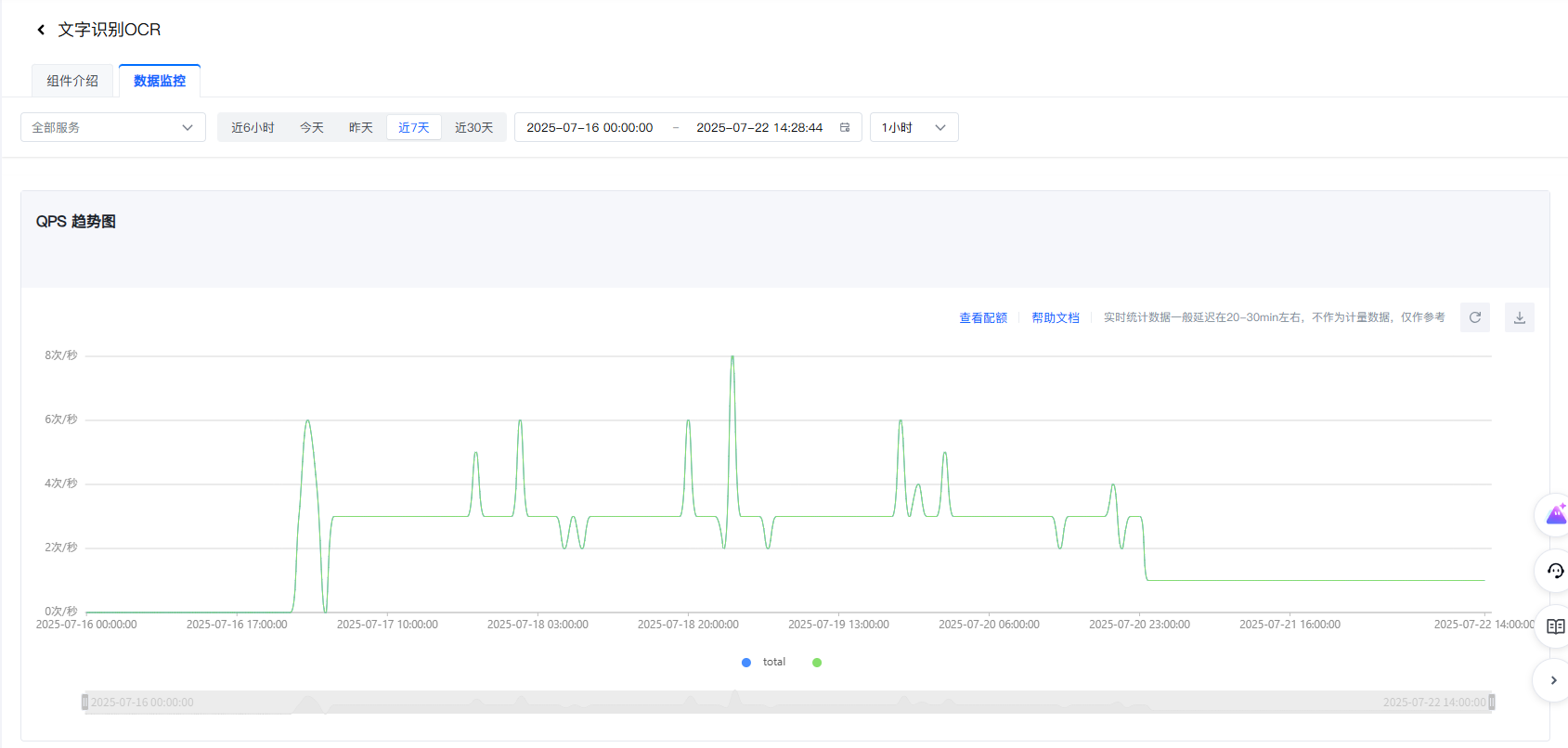Click the left handle of chart zoom slider
1568x748 pixels.
(x=85, y=703)
